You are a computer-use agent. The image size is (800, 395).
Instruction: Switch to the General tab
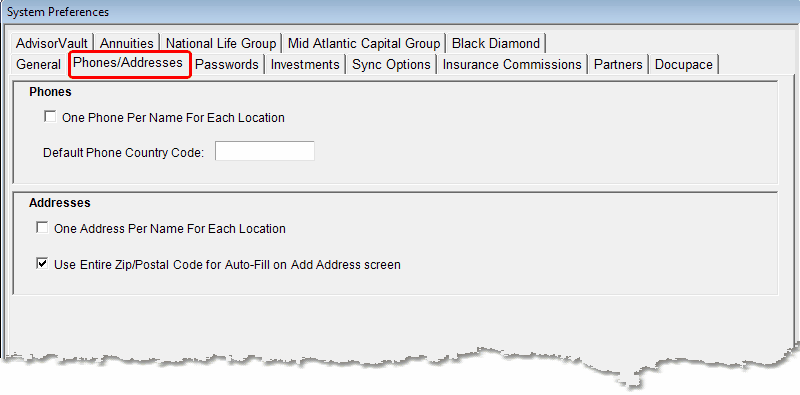coord(39,65)
